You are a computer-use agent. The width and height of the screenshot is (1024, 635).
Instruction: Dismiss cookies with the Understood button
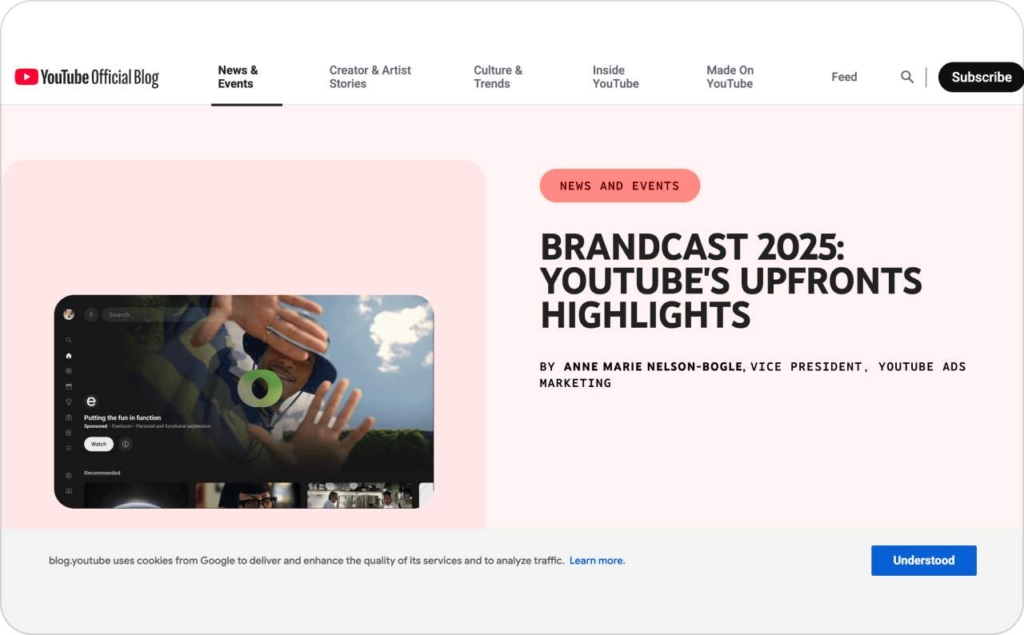coord(923,560)
